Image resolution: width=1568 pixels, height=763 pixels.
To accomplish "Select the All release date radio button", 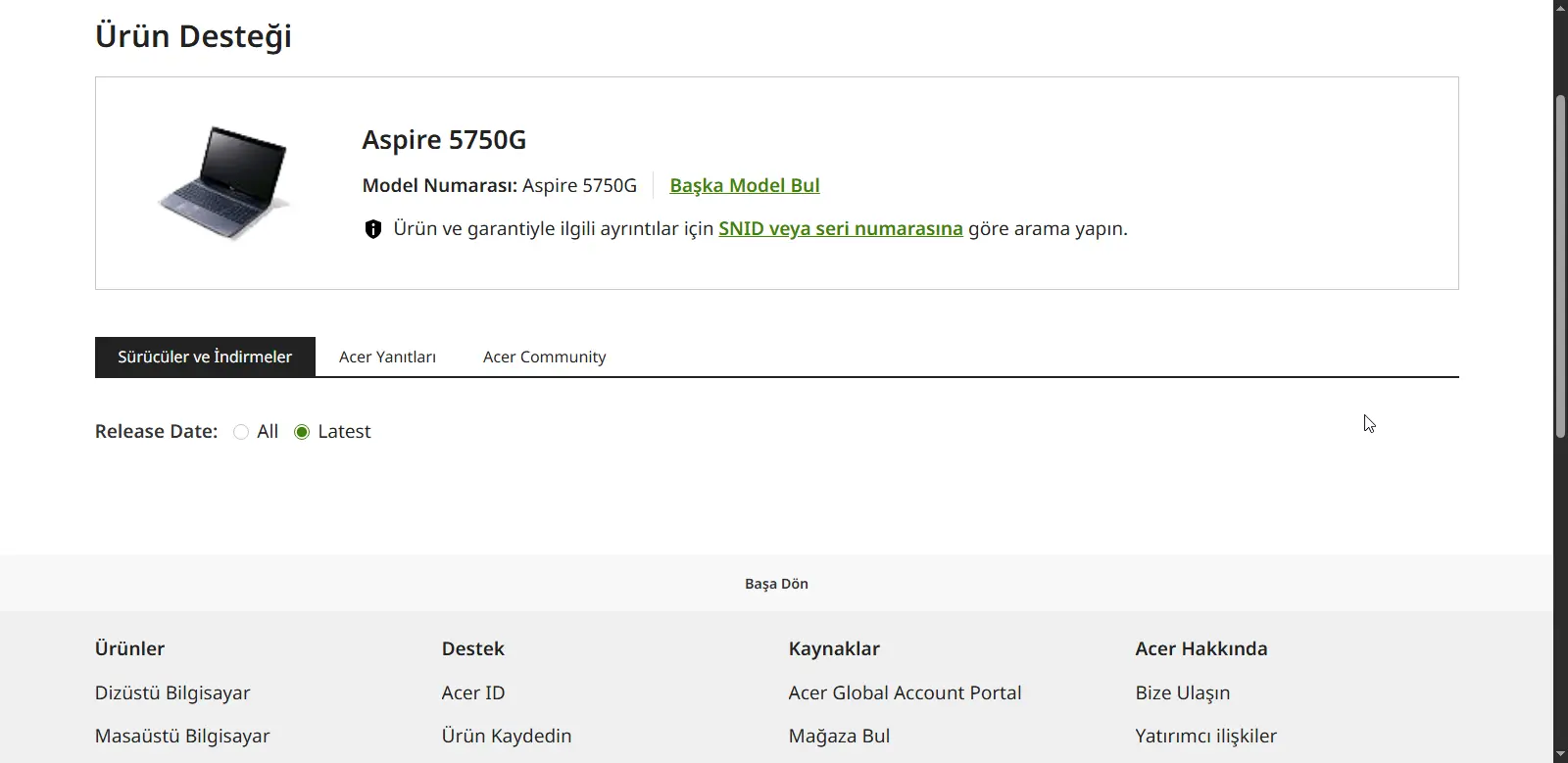I will coord(241,432).
